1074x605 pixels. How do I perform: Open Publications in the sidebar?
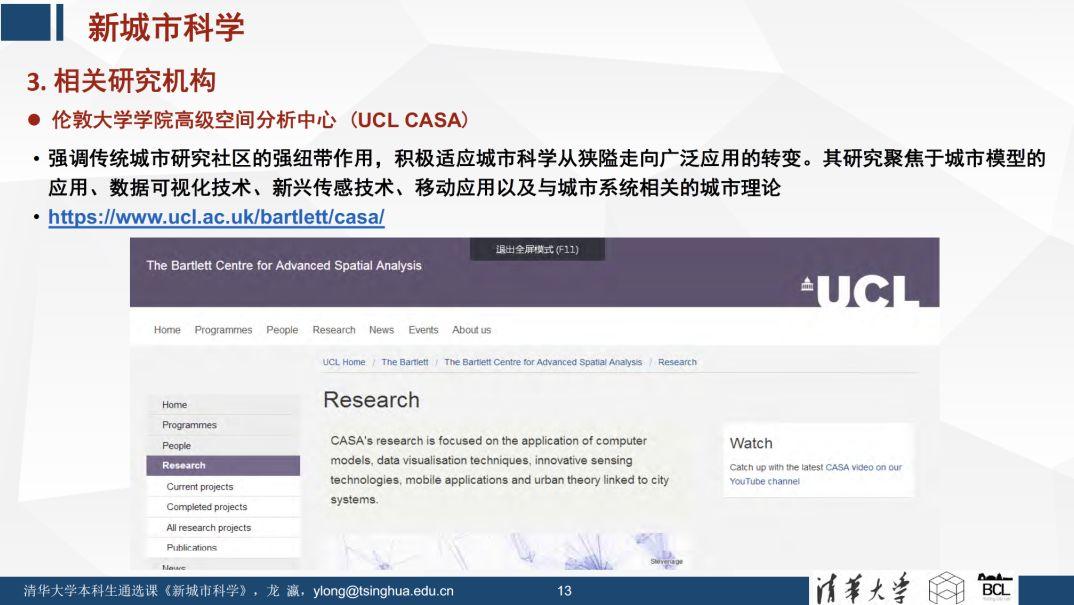(223, 547)
